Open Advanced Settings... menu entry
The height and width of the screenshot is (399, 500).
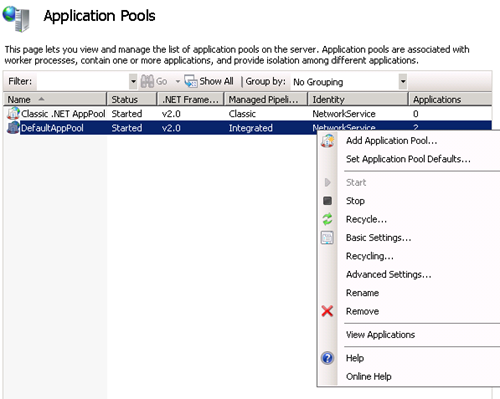tap(388, 274)
